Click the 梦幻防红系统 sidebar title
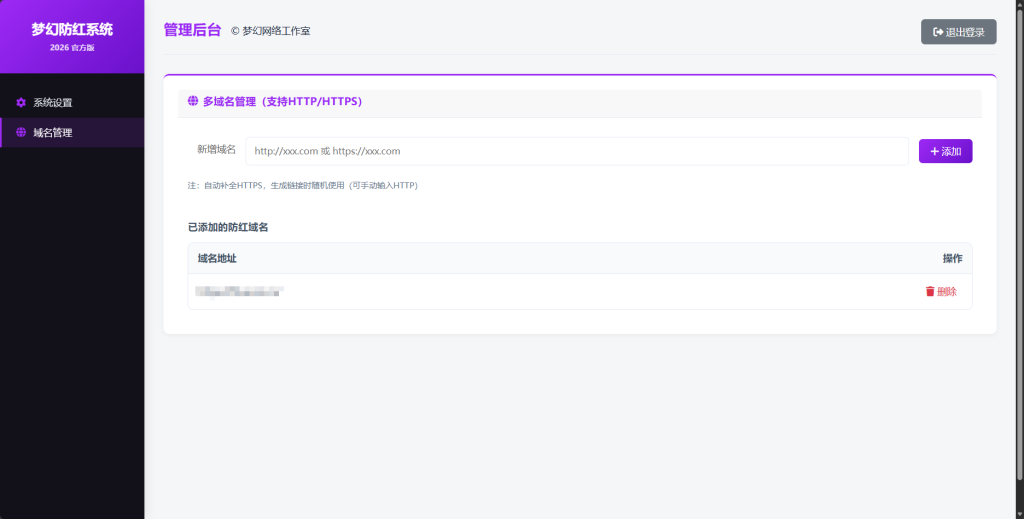Viewport: 1024px width, 519px height. tap(72, 30)
